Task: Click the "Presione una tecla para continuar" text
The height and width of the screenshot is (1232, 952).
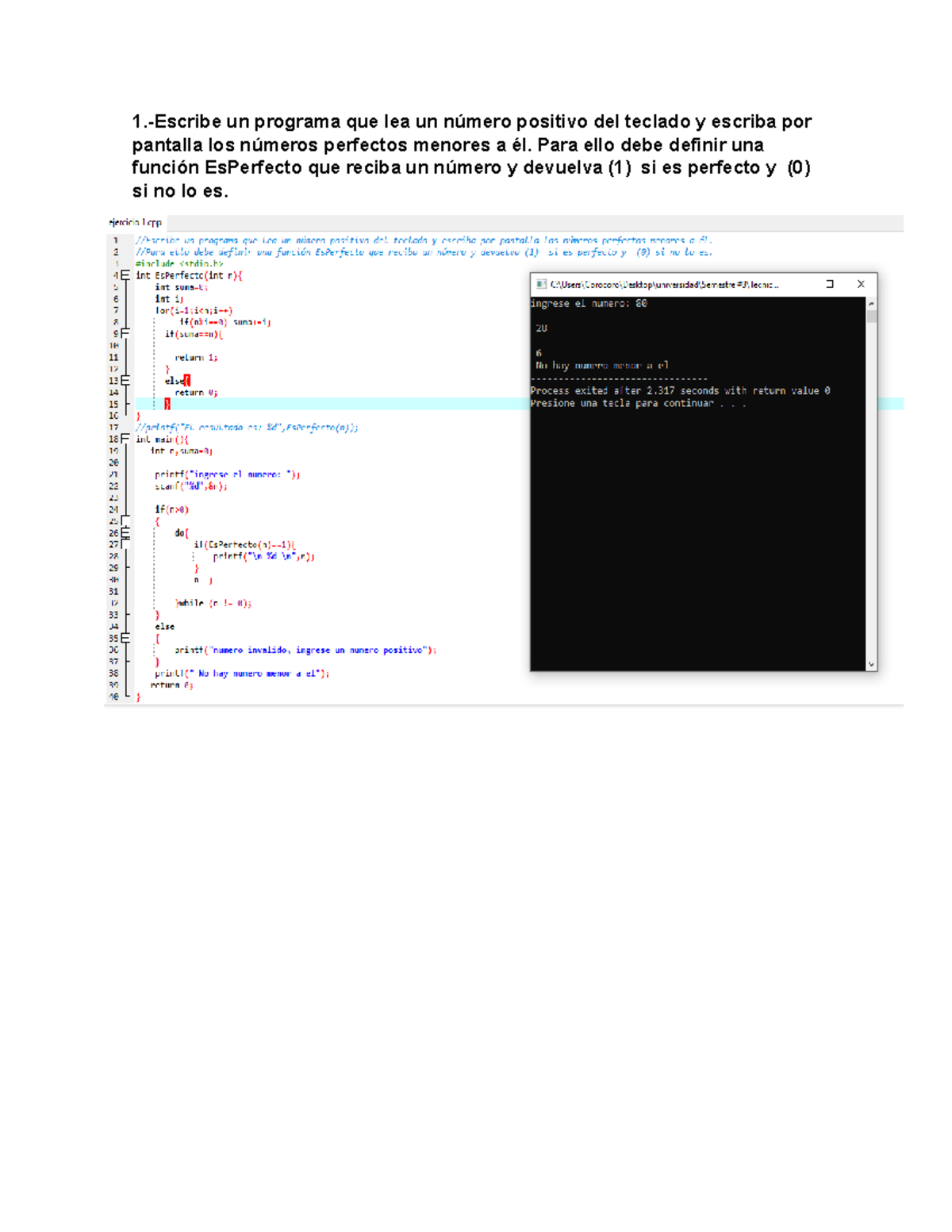Action: click(638, 403)
